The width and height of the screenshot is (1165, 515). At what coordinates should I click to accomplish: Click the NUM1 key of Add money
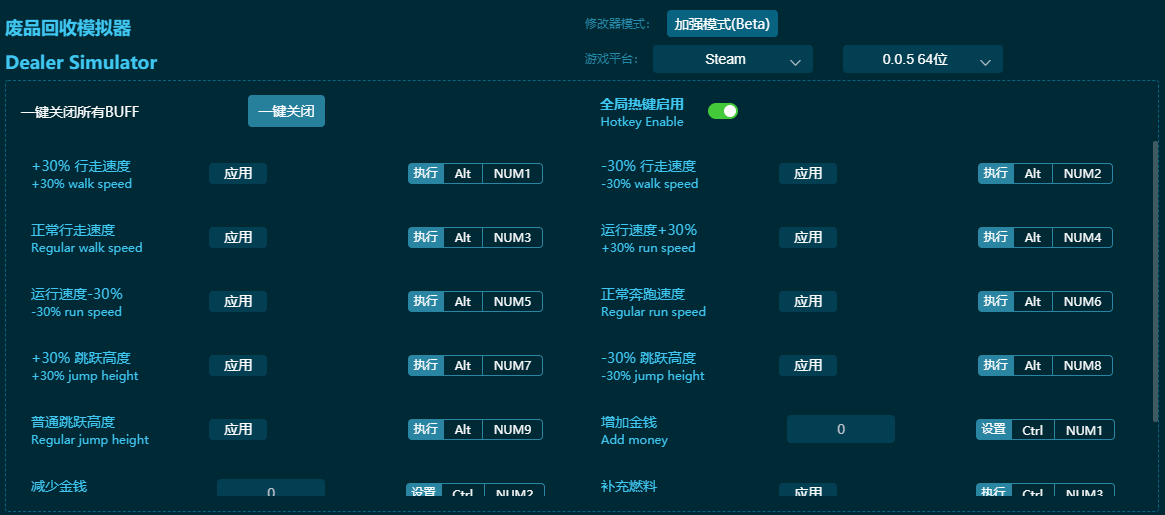1084,430
